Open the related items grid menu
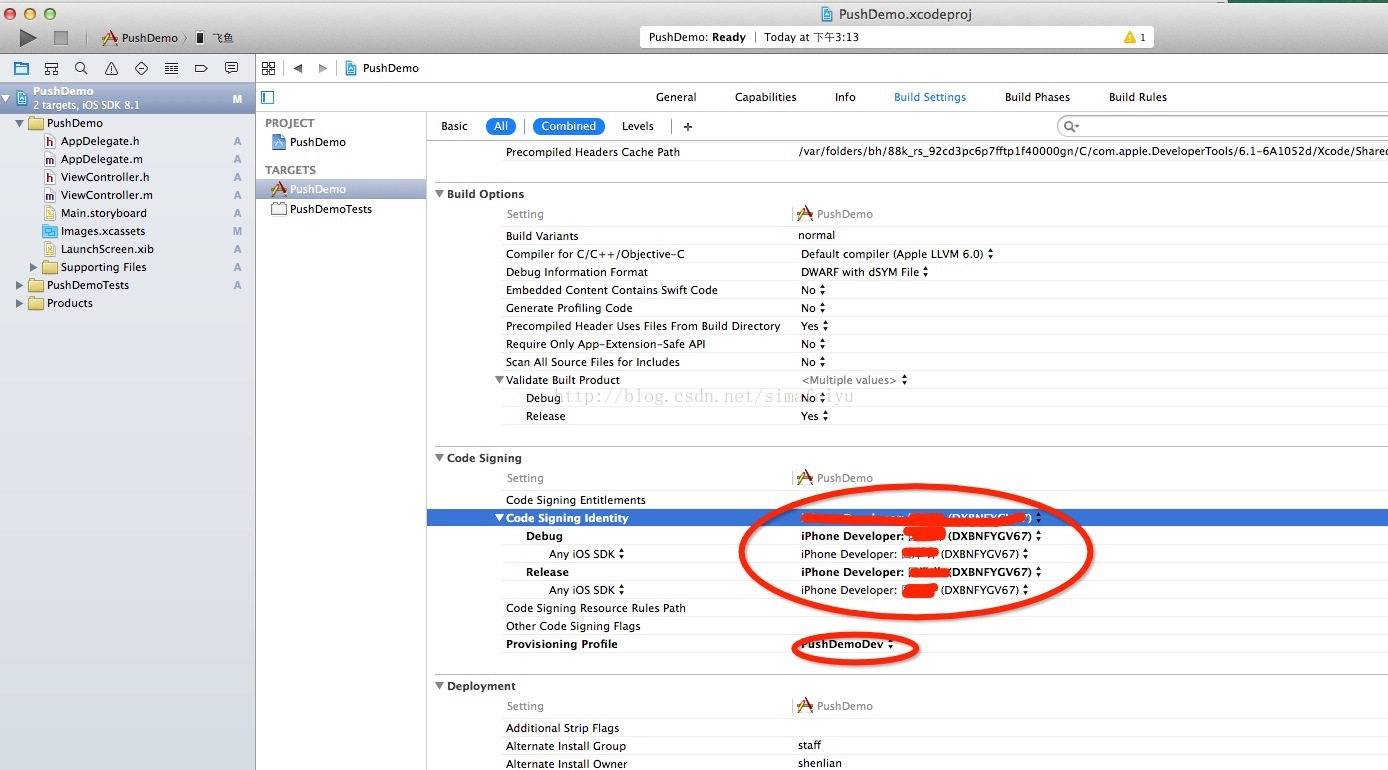Screen dimensions: 1388x770 click(268, 68)
